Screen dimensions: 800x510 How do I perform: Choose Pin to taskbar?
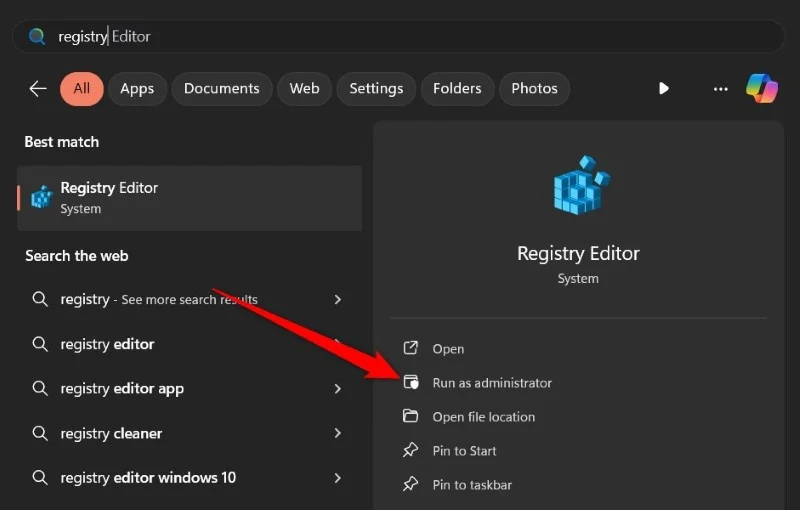click(x=578, y=484)
